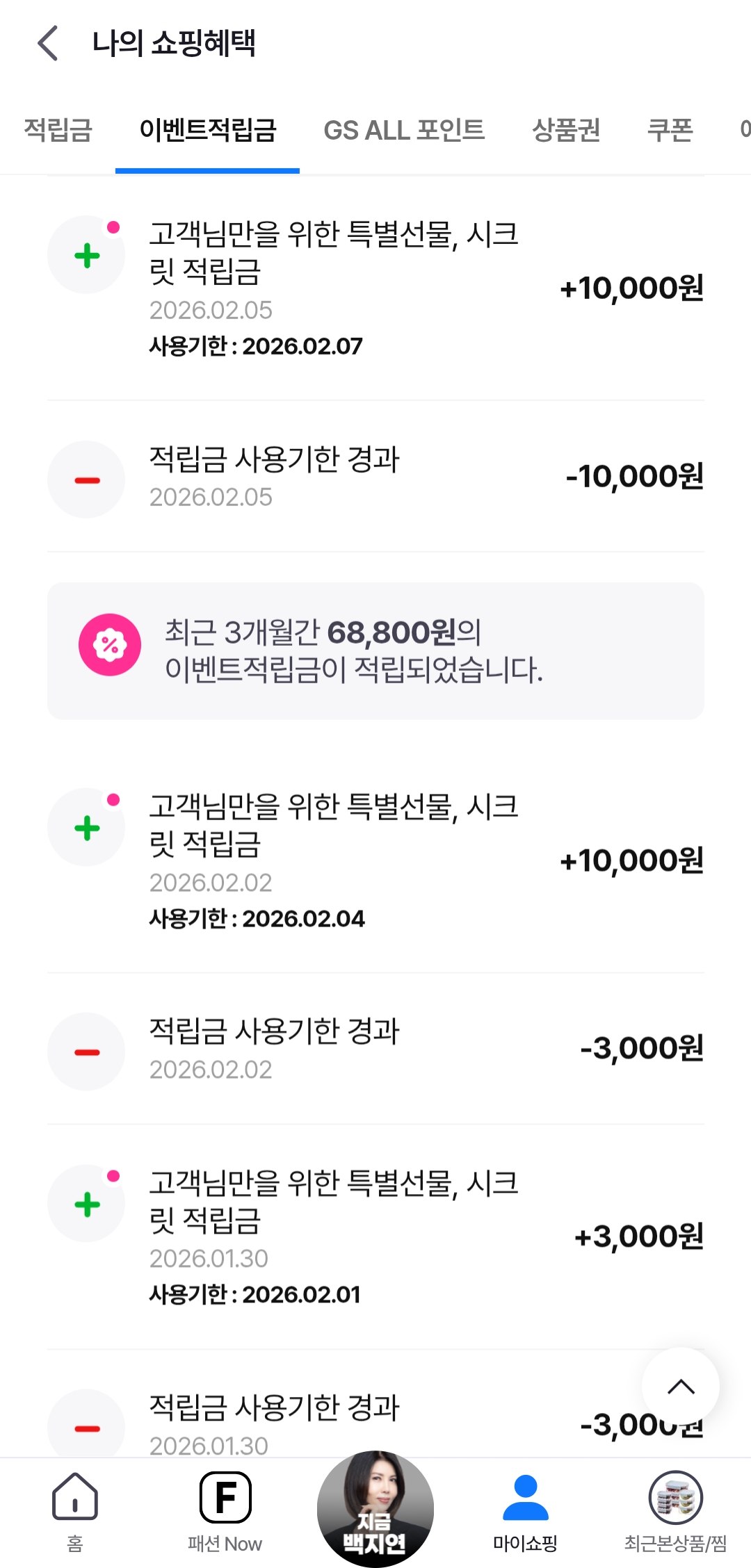Tap the green plus icon for 2026.02.05 entry
This screenshot has width=751, height=1568.
point(87,255)
